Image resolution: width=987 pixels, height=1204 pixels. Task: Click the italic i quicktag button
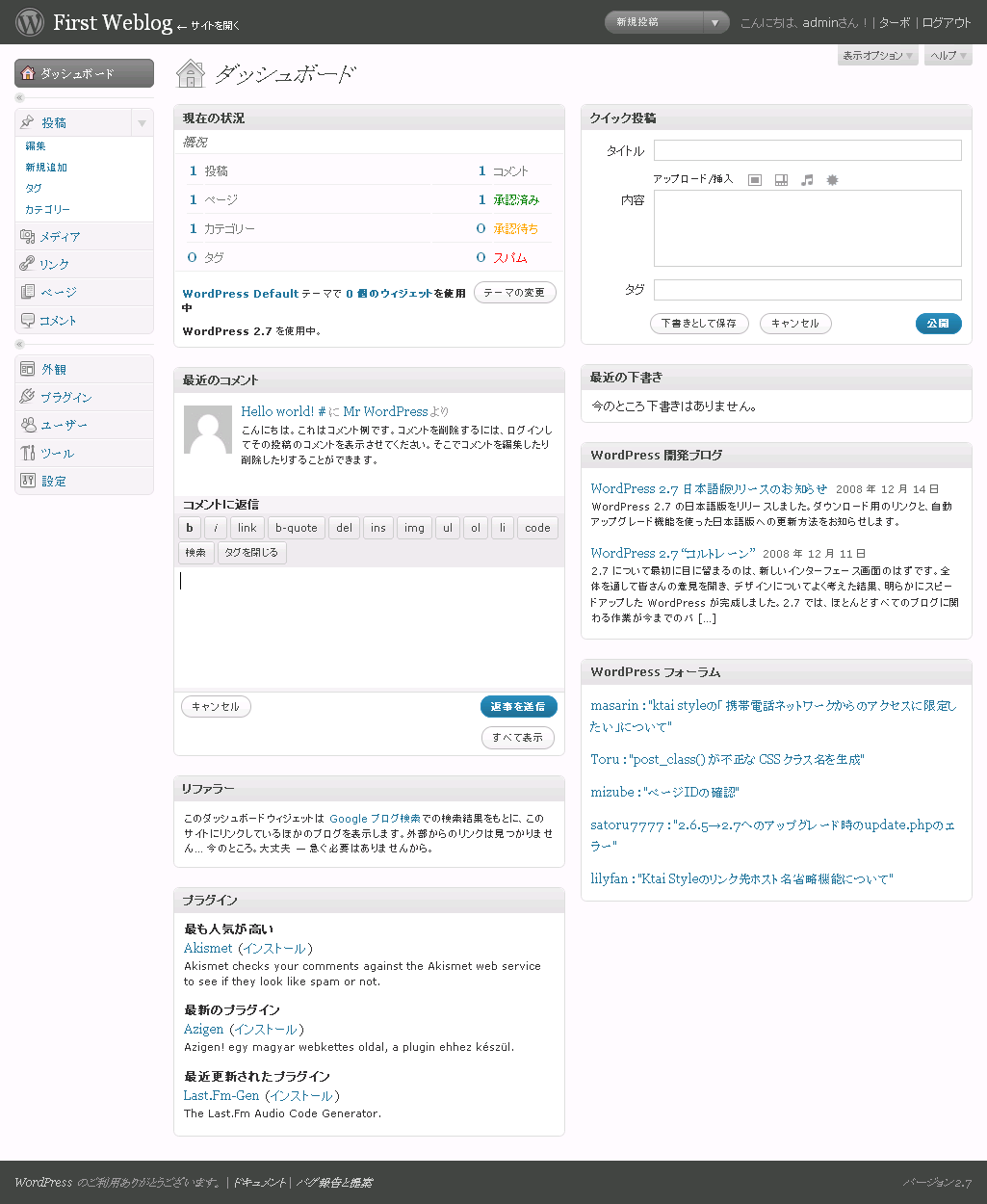pos(216,528)
